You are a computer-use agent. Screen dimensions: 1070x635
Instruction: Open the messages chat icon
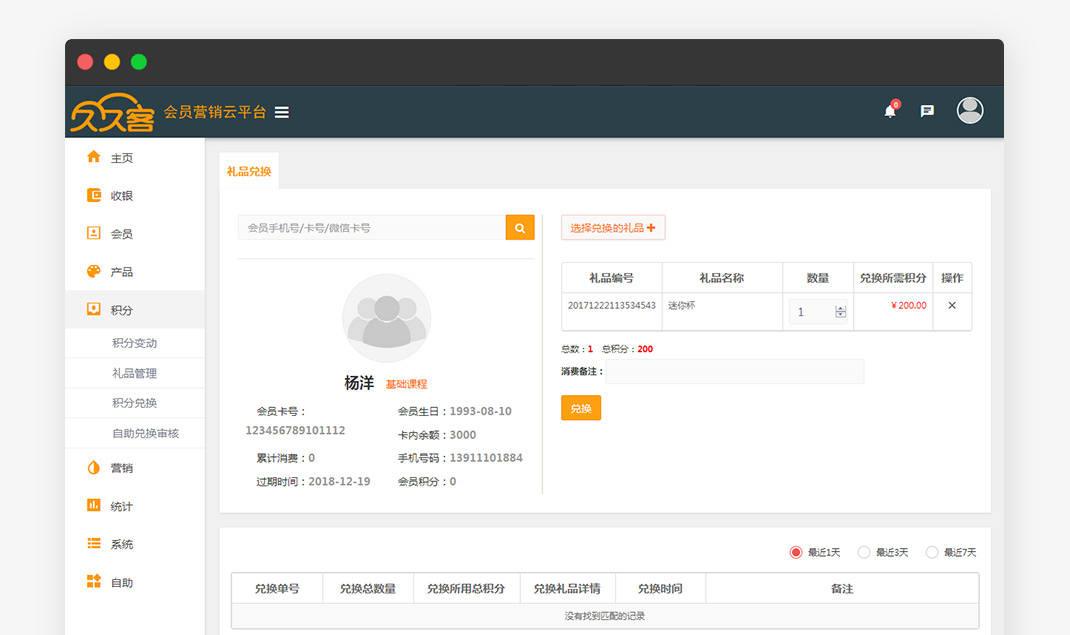point(927,111)
